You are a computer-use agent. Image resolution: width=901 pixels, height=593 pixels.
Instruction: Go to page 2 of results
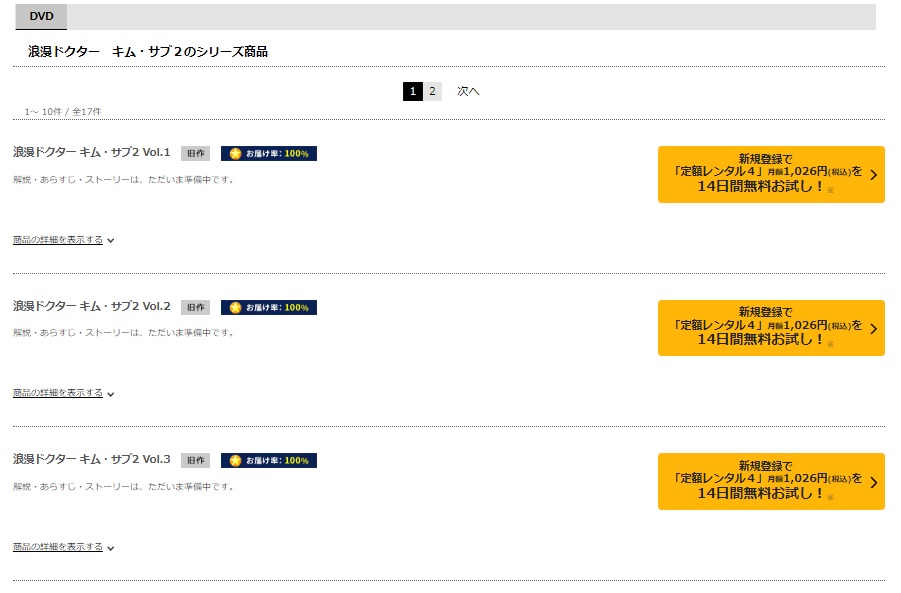pos(432,91)
